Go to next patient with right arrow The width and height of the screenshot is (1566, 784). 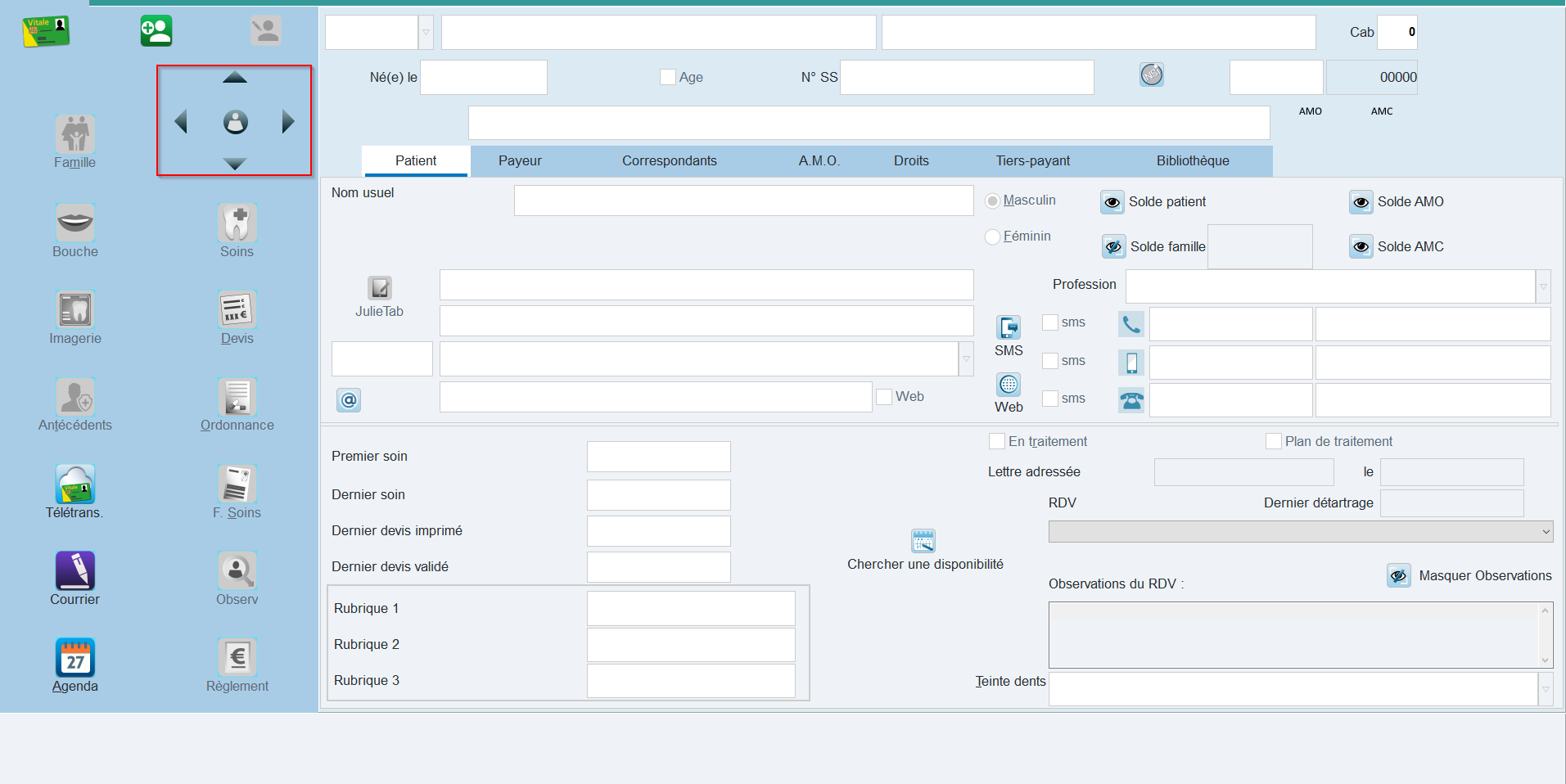[288, 122]
